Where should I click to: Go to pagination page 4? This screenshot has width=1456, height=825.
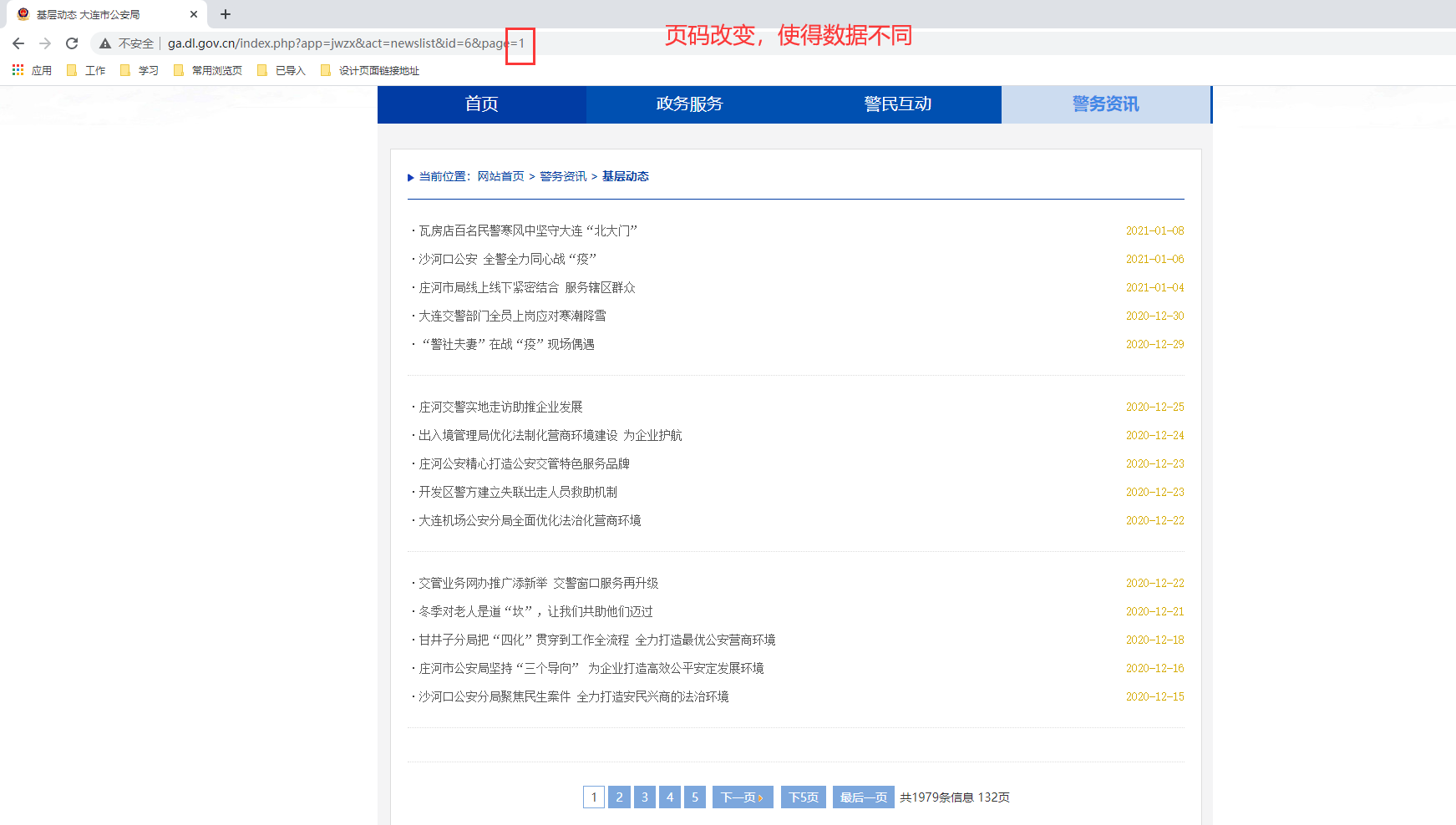(670, 797)
